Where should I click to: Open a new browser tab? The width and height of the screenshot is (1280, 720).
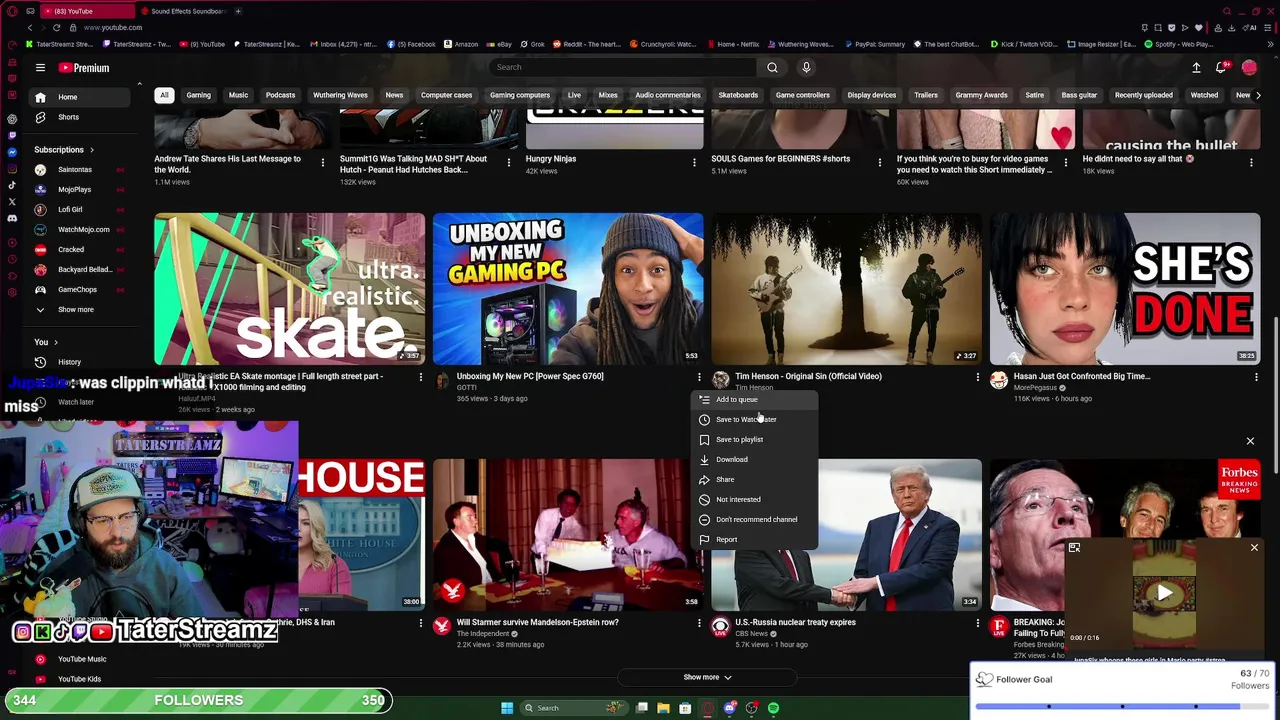pos(239,11)
